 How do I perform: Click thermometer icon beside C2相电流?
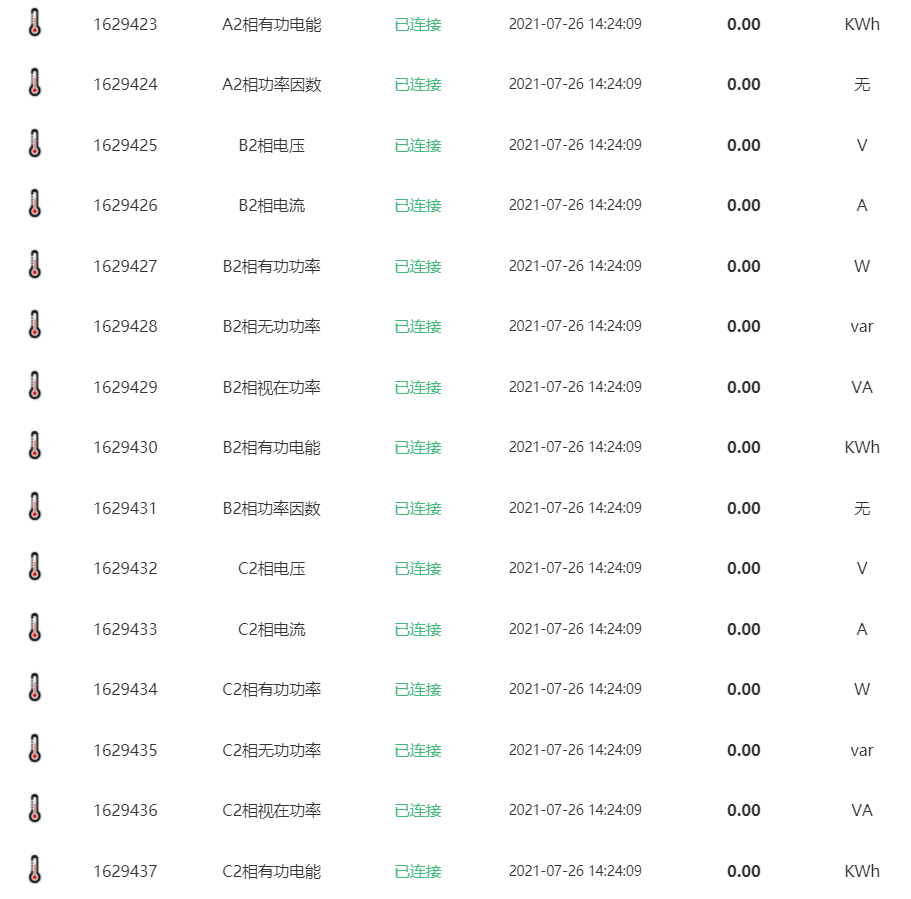pyautogui.click(x=35, y=629)
